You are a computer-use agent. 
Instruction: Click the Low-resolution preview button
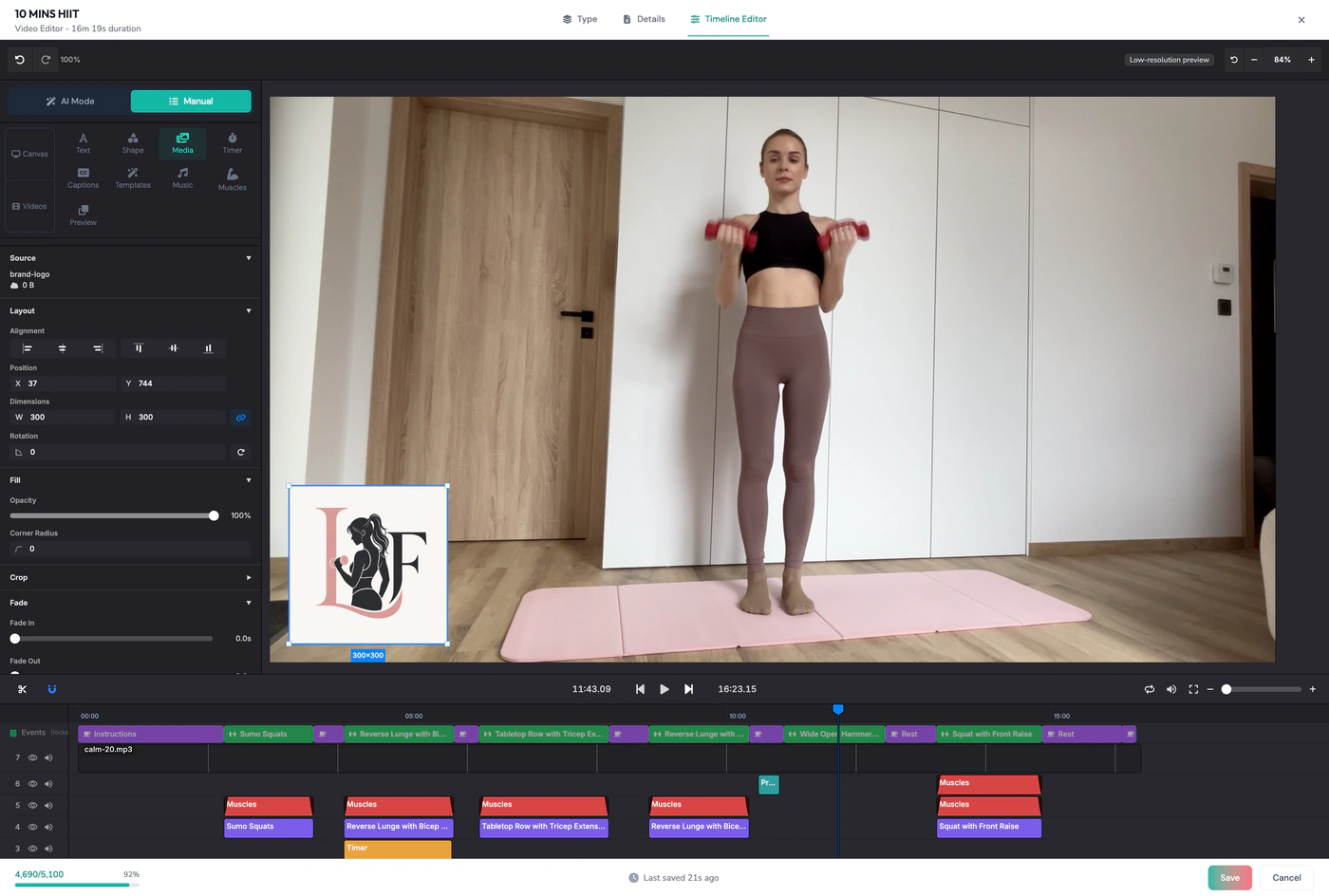(x=1170, y=60)
